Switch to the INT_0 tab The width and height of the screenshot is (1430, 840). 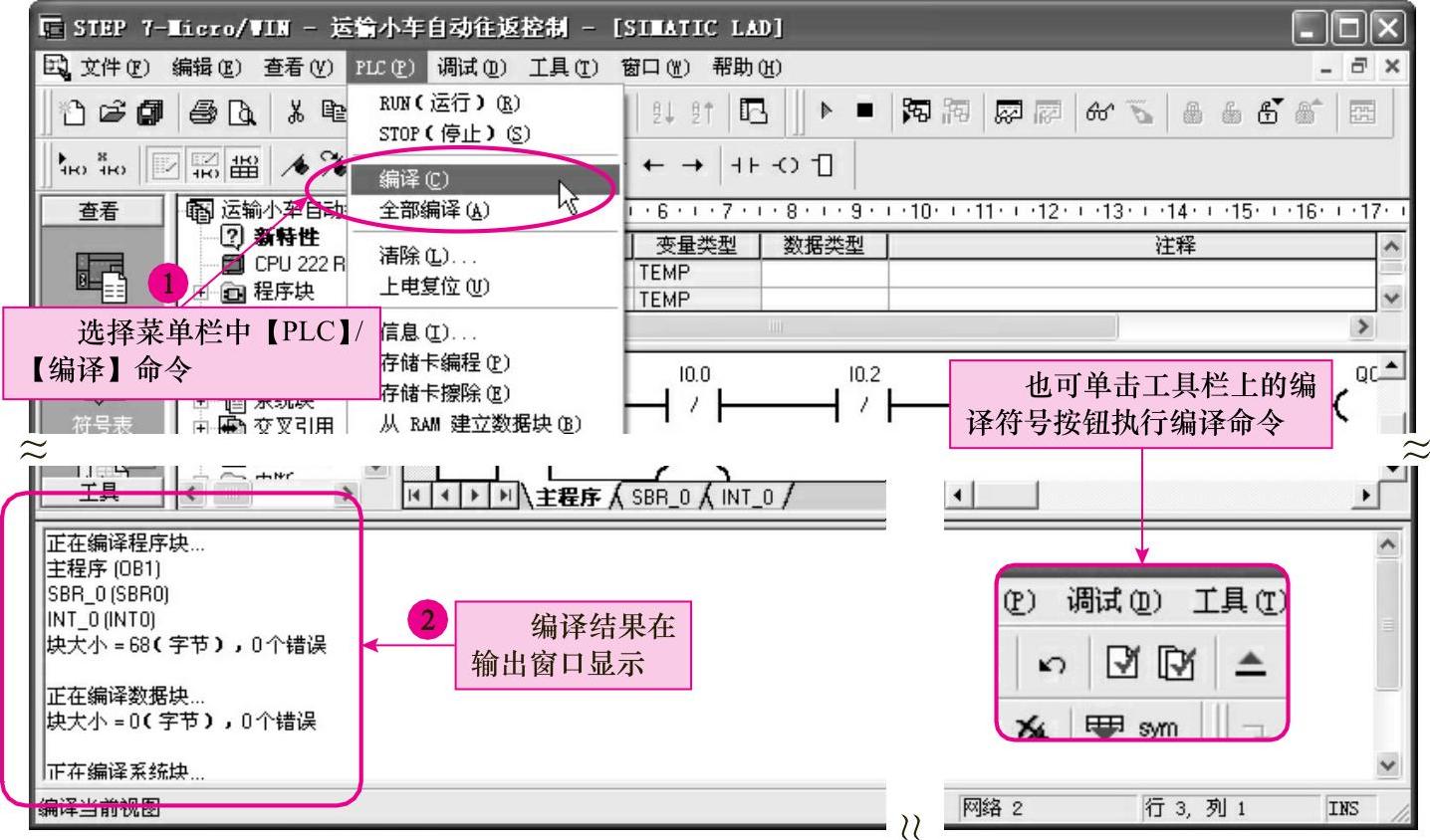pos(749,496)
